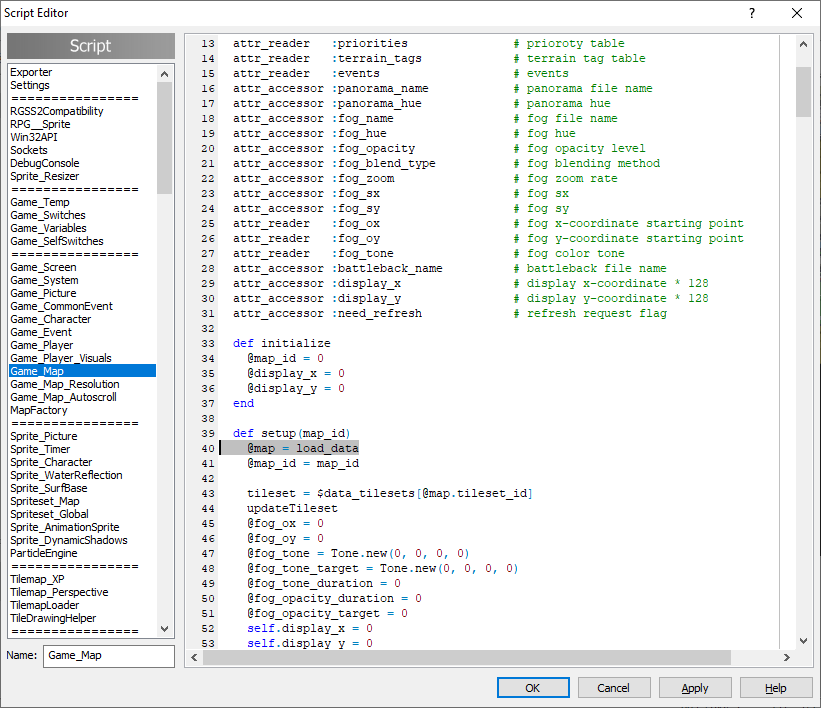
Task: Select the Spriteset_Map script entry
Action: (x=45, y=501)
